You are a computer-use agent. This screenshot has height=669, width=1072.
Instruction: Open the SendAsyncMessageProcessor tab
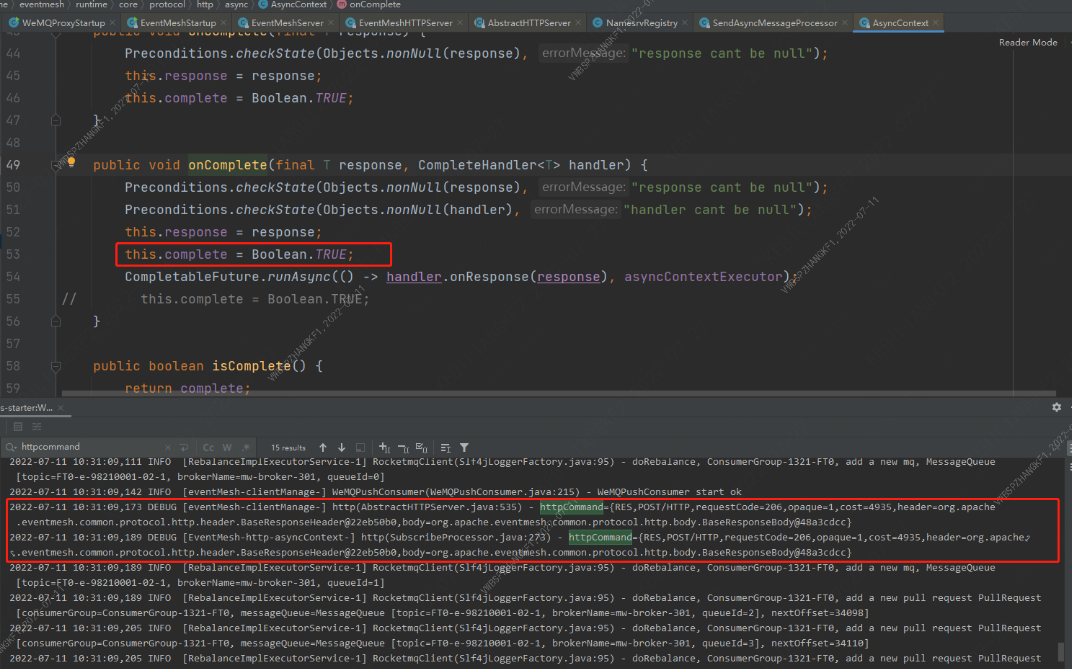point(774,23)
